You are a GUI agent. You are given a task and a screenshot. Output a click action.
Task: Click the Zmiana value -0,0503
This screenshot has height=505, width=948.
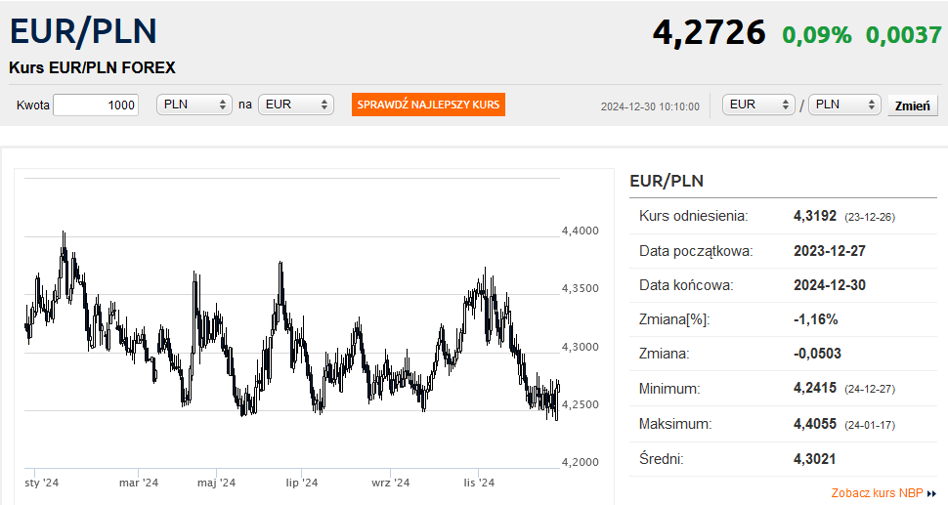tap(817, 354)
